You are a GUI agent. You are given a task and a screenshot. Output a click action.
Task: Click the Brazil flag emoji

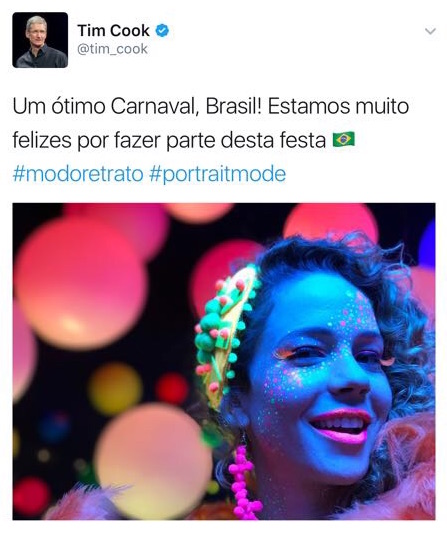pos(344,139)
